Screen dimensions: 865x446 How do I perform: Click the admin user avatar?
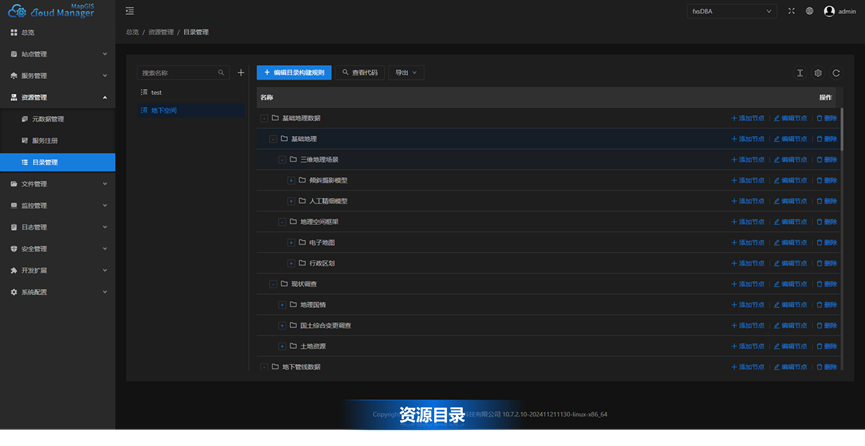(x=829, y=11)
